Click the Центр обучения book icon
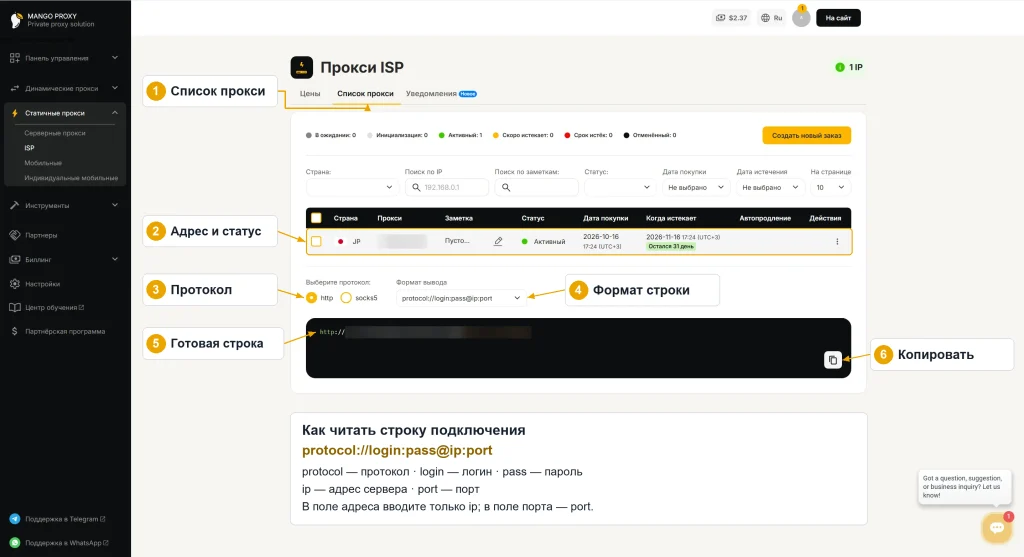The height and width of the screenshot is (557, 1024). tap(14, 308)
